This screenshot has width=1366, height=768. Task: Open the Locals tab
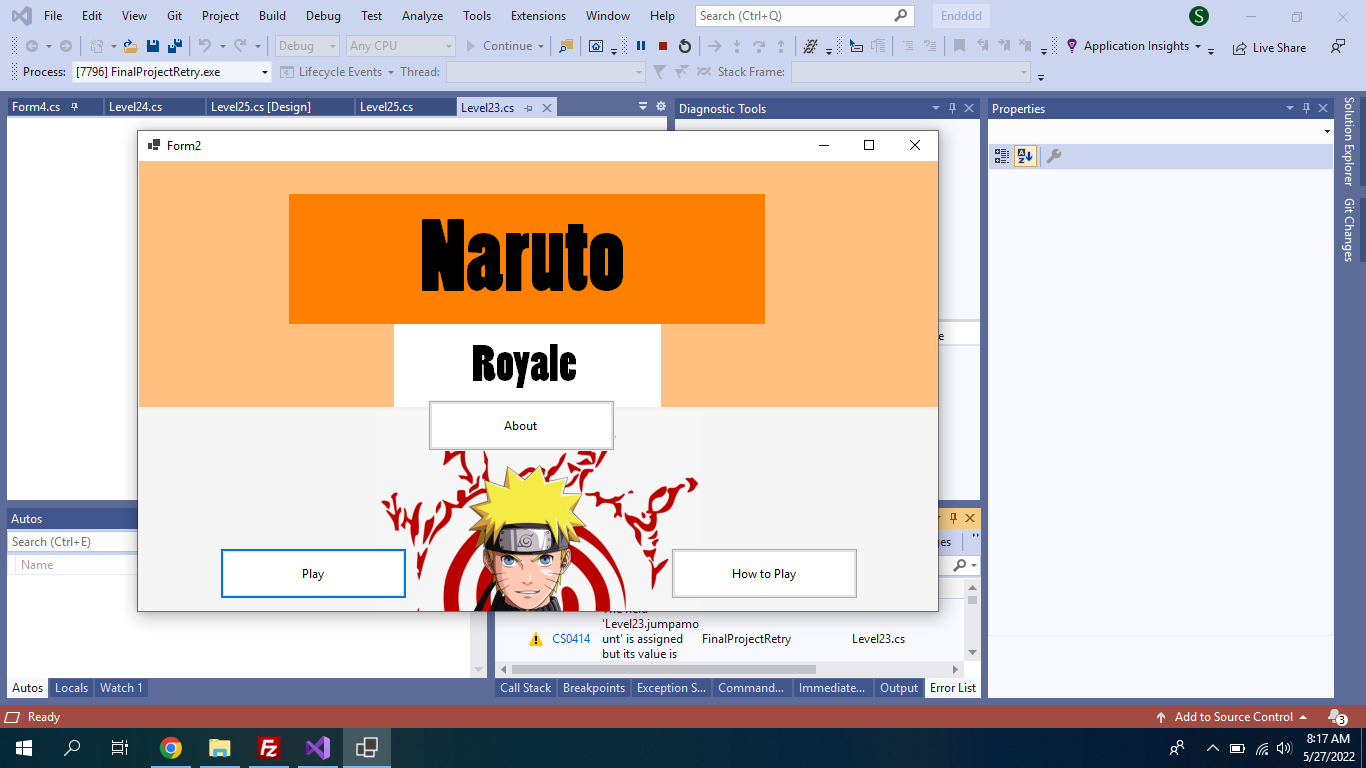71,688
